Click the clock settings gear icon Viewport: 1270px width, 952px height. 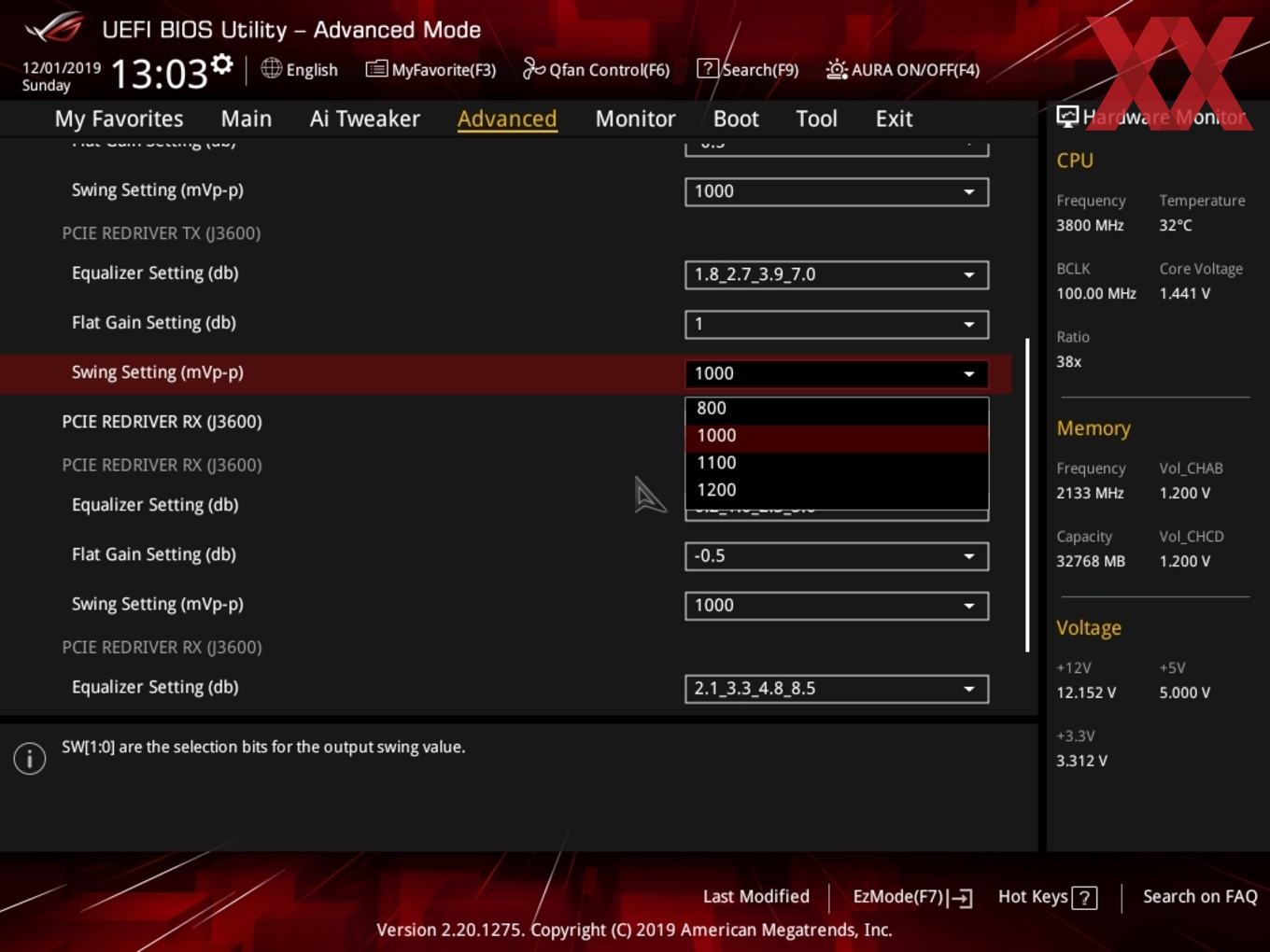[x=222, y=64]
